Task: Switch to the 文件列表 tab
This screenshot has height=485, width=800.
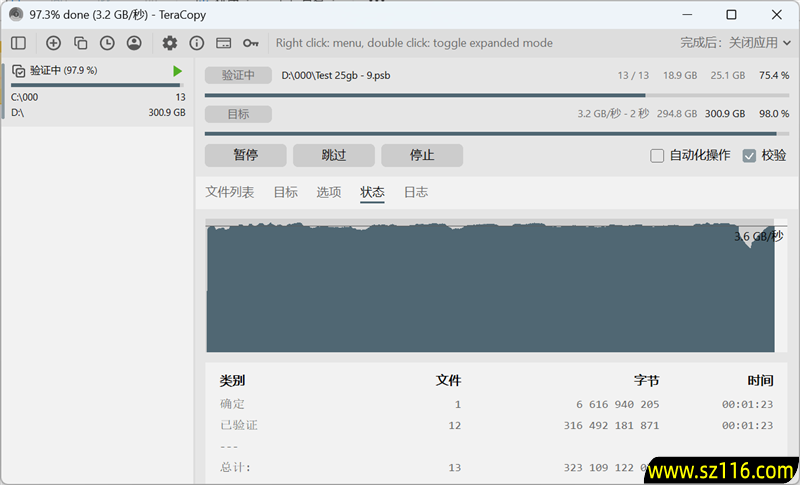Action: (x=230, y=192)
